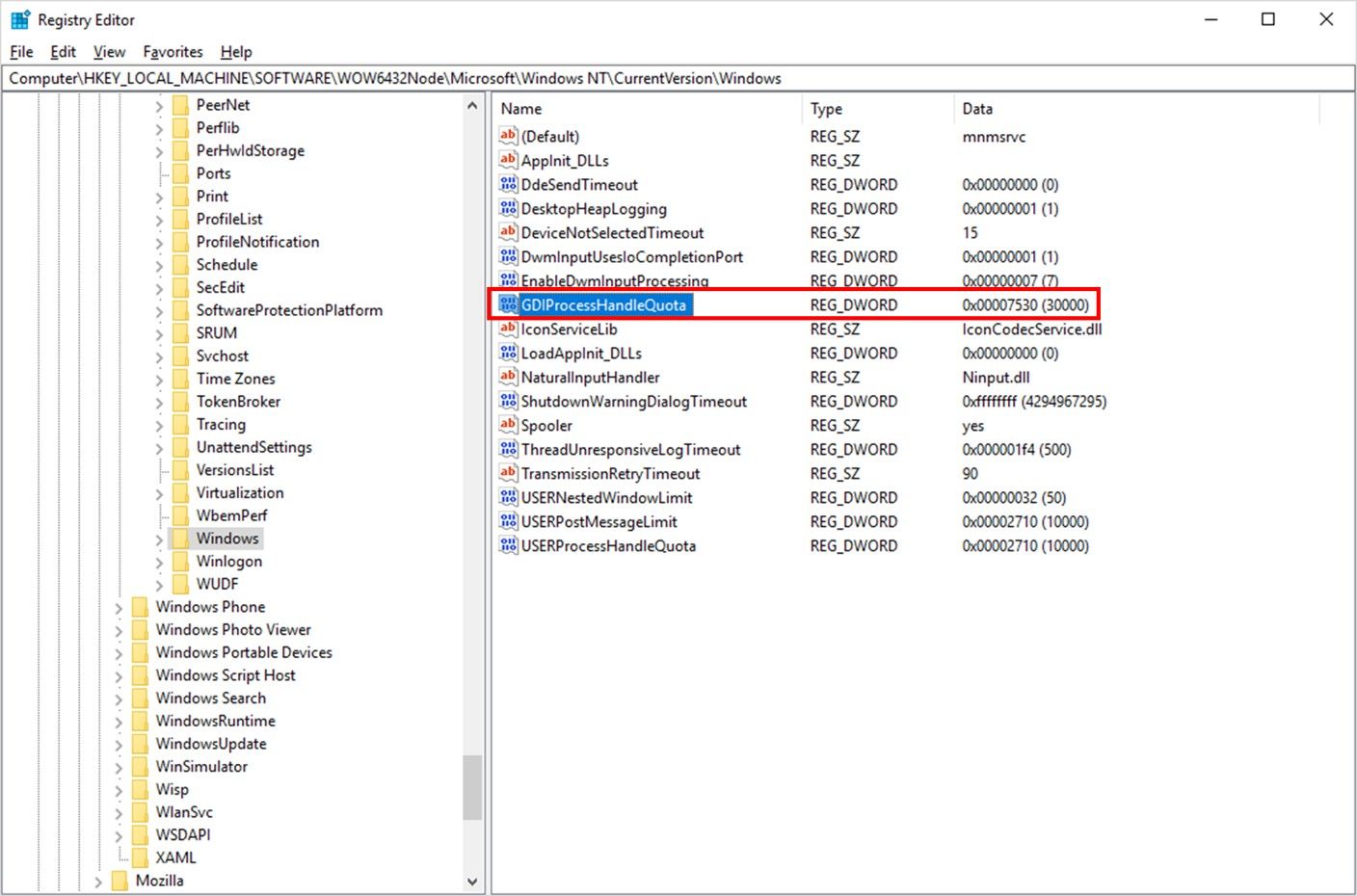This screenshot has height=896, width=1357.
Task: Select the ProfileNotification key
Action: [x=257, y=242]
